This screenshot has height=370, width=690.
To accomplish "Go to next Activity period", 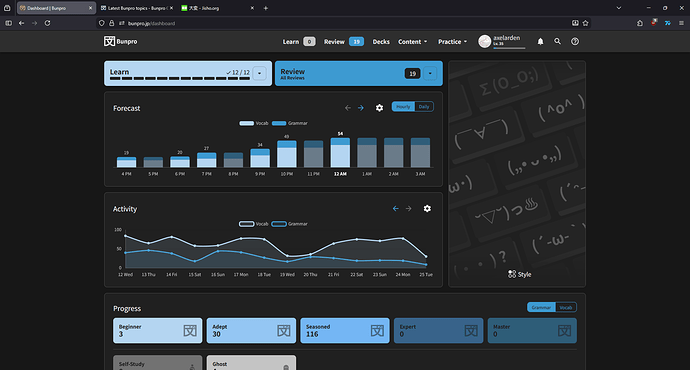I will (409, 209).
